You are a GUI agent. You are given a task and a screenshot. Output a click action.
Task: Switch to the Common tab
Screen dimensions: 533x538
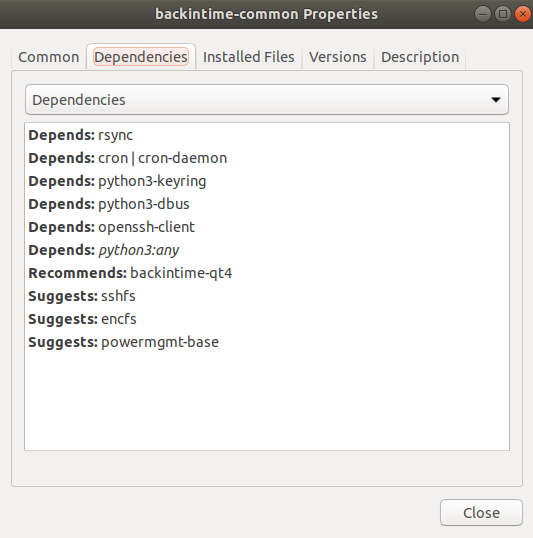coord(48,57)
